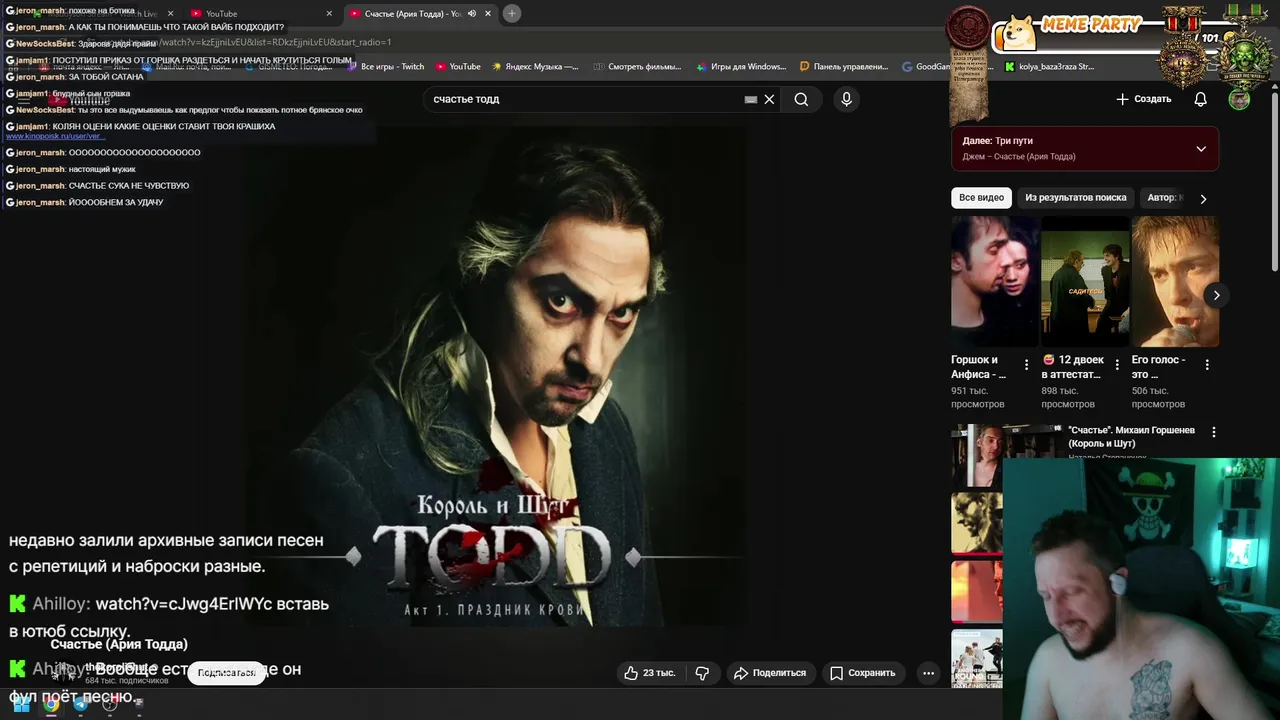Open options for "Счастье". Михаил Горшенев video
Screen dimensions: 1280x720
coord(1214,432)
